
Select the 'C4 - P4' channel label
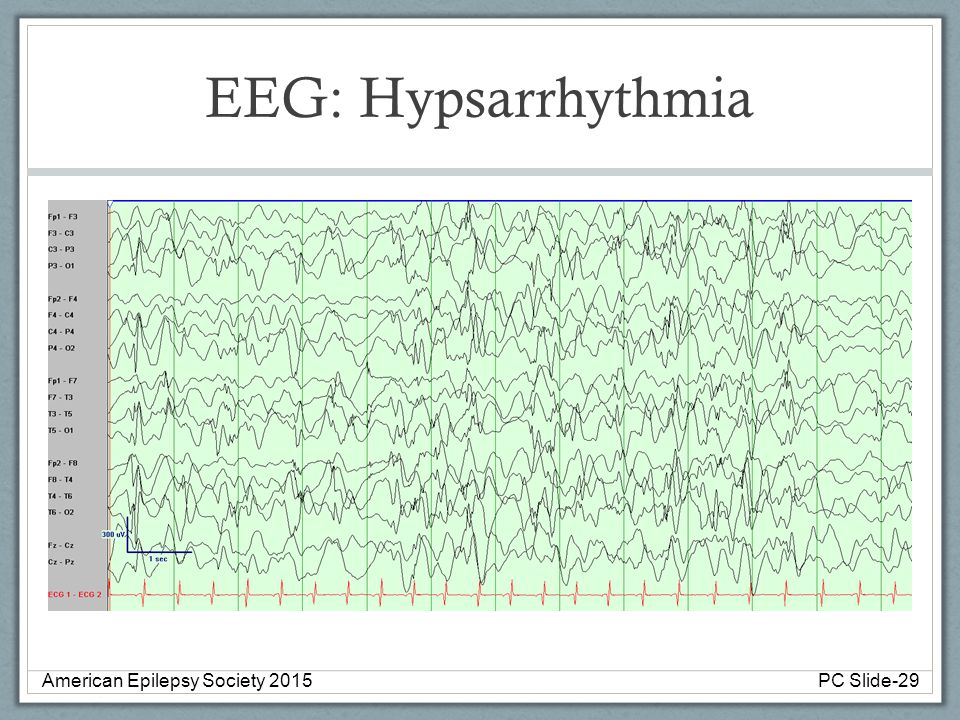tap(61, 331)
